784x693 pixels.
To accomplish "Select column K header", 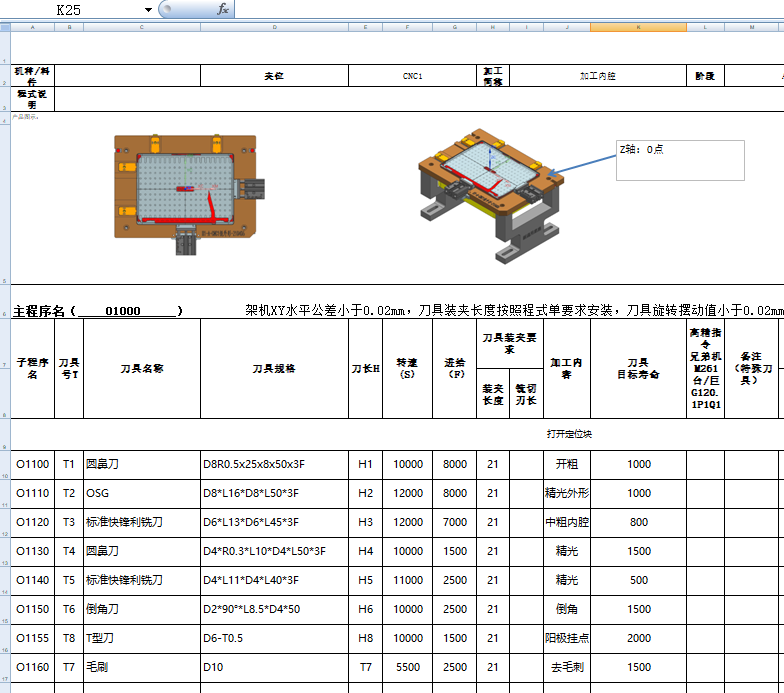I will point(638,27).
